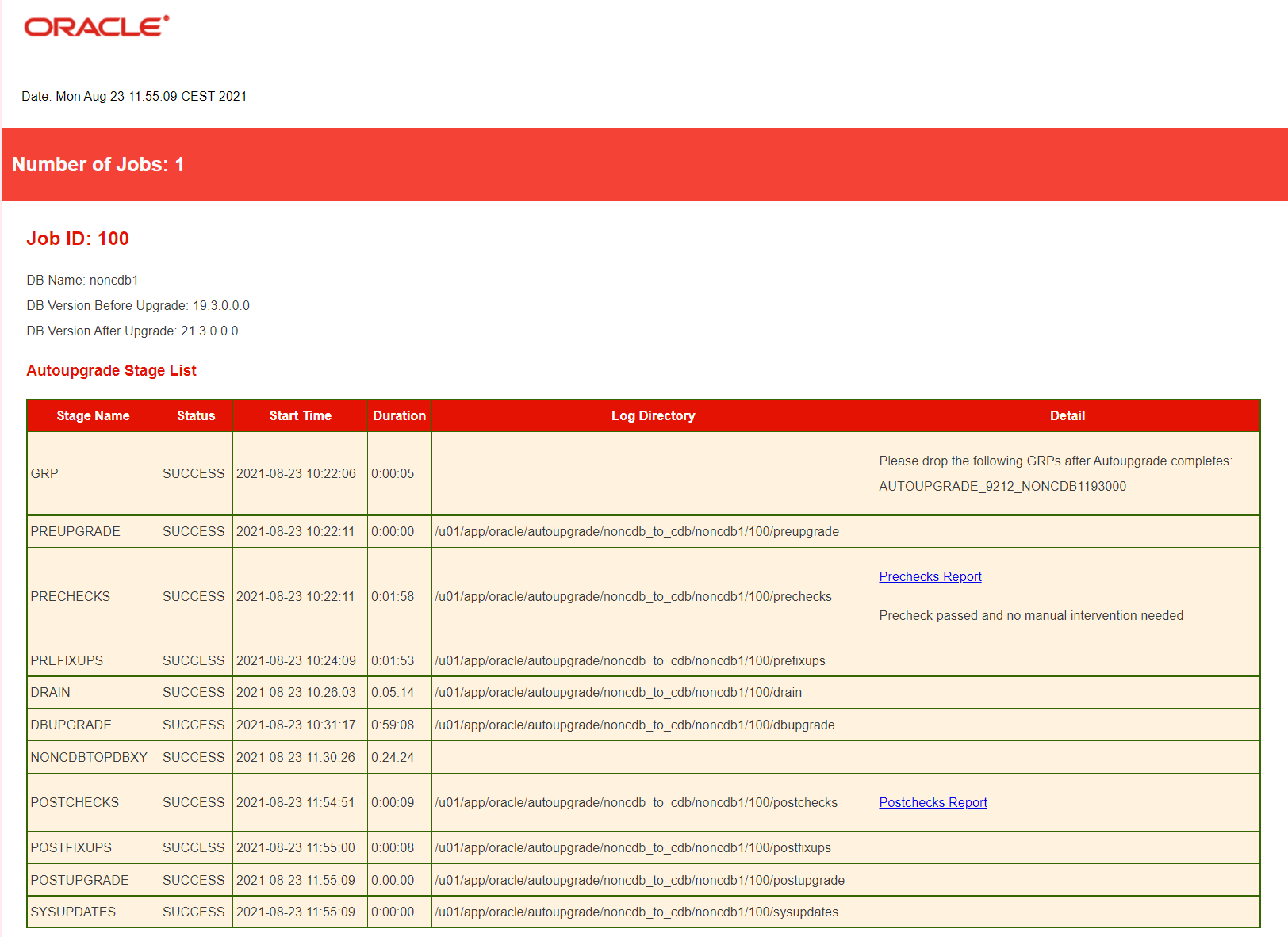Click the PRECHECKS duration 0:01:58

coord(393,596)
